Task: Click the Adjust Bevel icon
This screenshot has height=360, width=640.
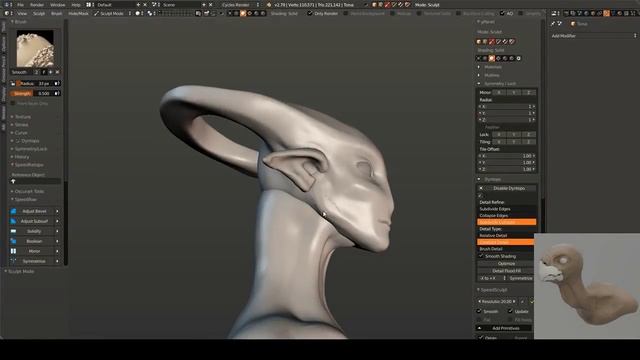Action: 13,211
